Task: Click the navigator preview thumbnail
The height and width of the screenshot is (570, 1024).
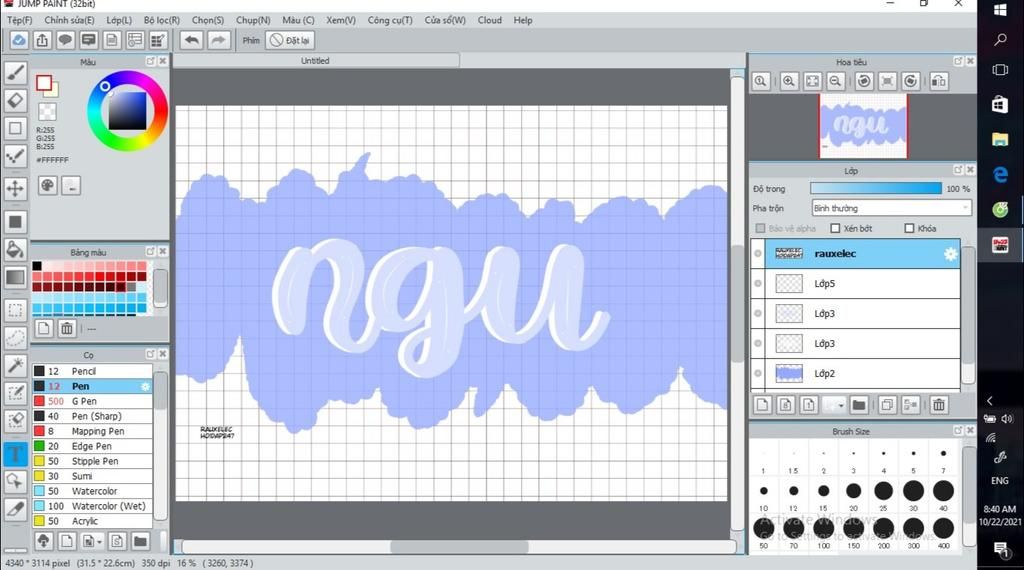Action: pos(863,126)
